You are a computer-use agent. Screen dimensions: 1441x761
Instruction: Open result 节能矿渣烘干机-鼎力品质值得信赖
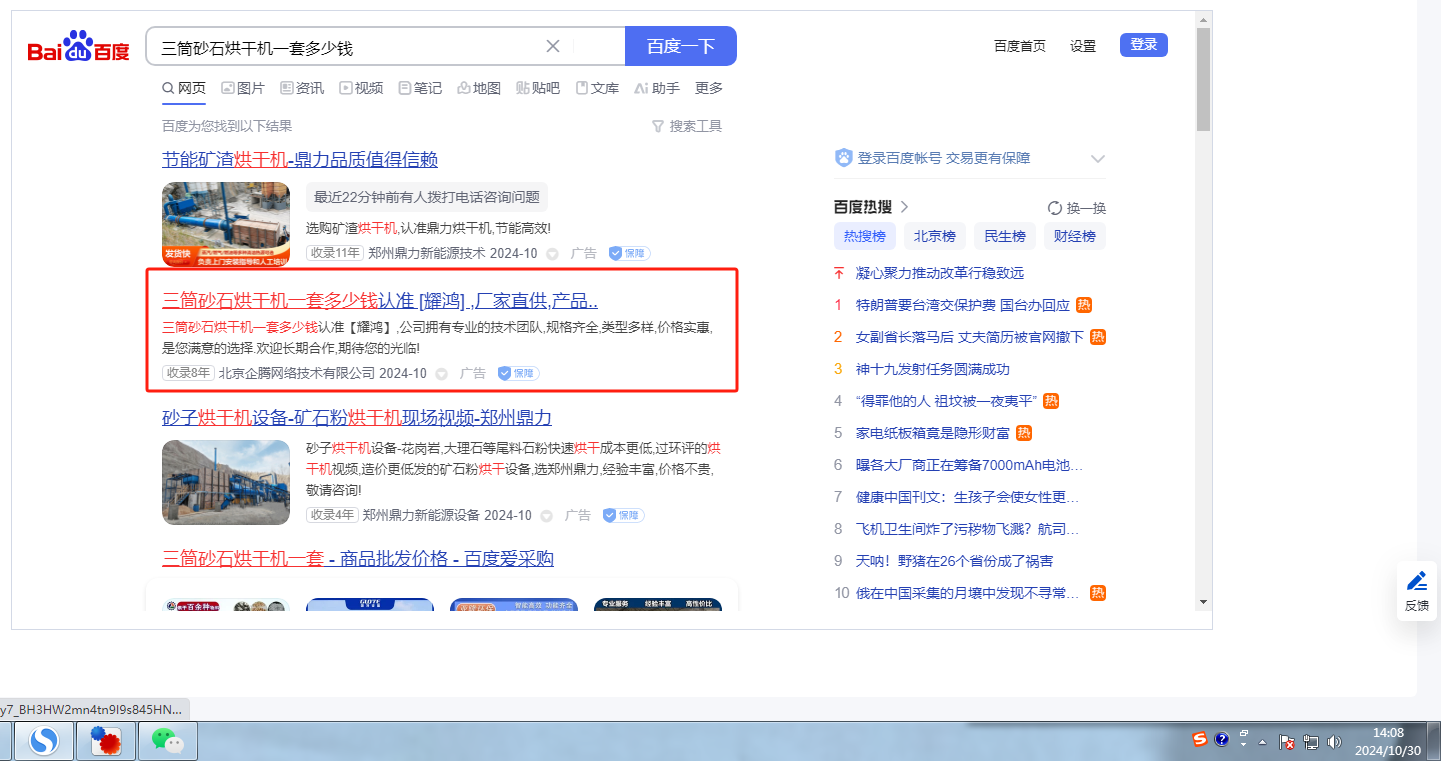pos(300,160)
